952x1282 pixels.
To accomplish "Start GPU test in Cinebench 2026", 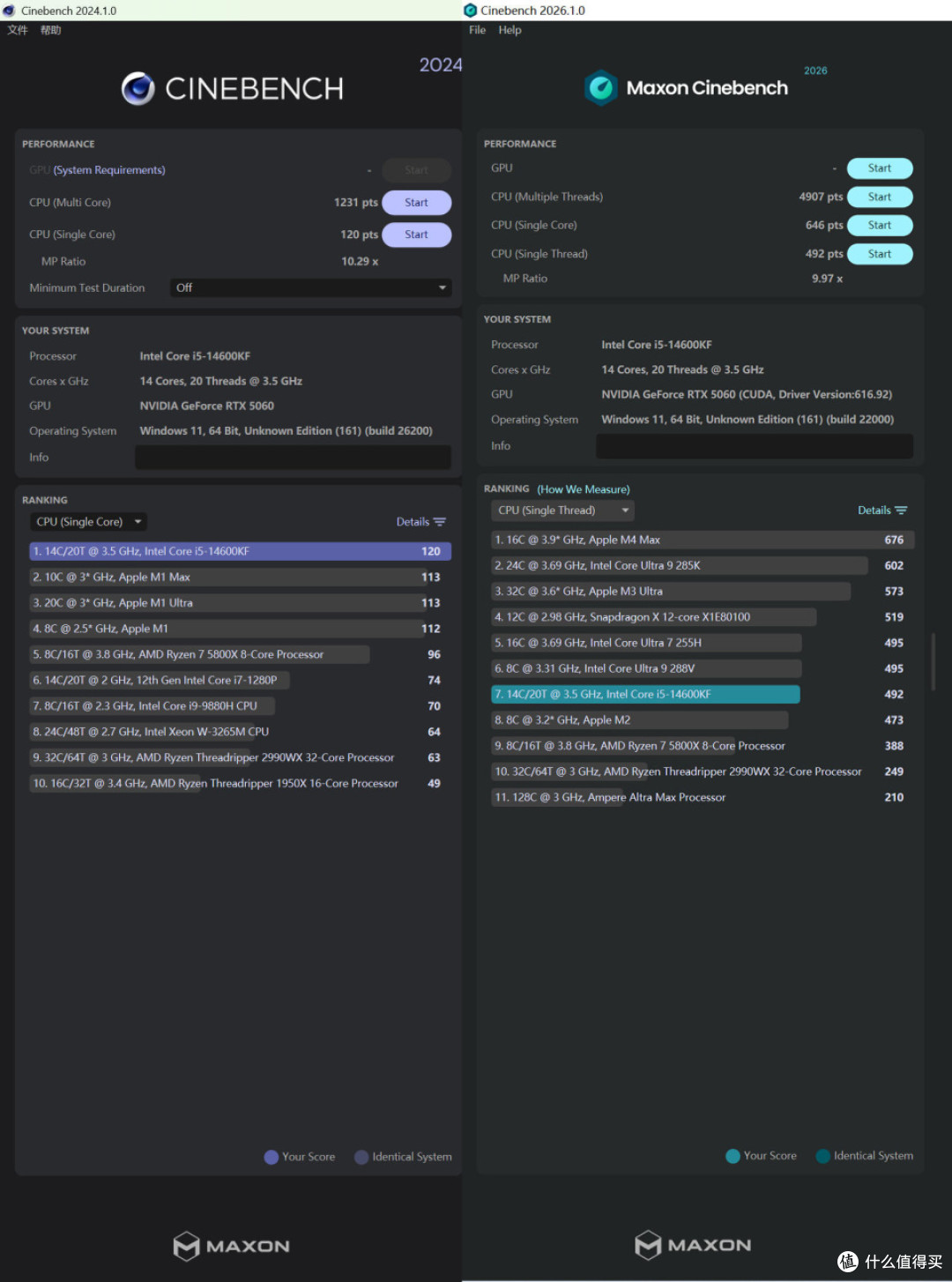I will tap(880, 168).
